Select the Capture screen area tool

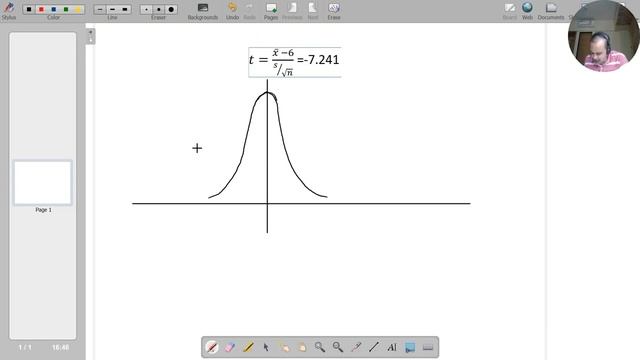click(x=410, y=347)
